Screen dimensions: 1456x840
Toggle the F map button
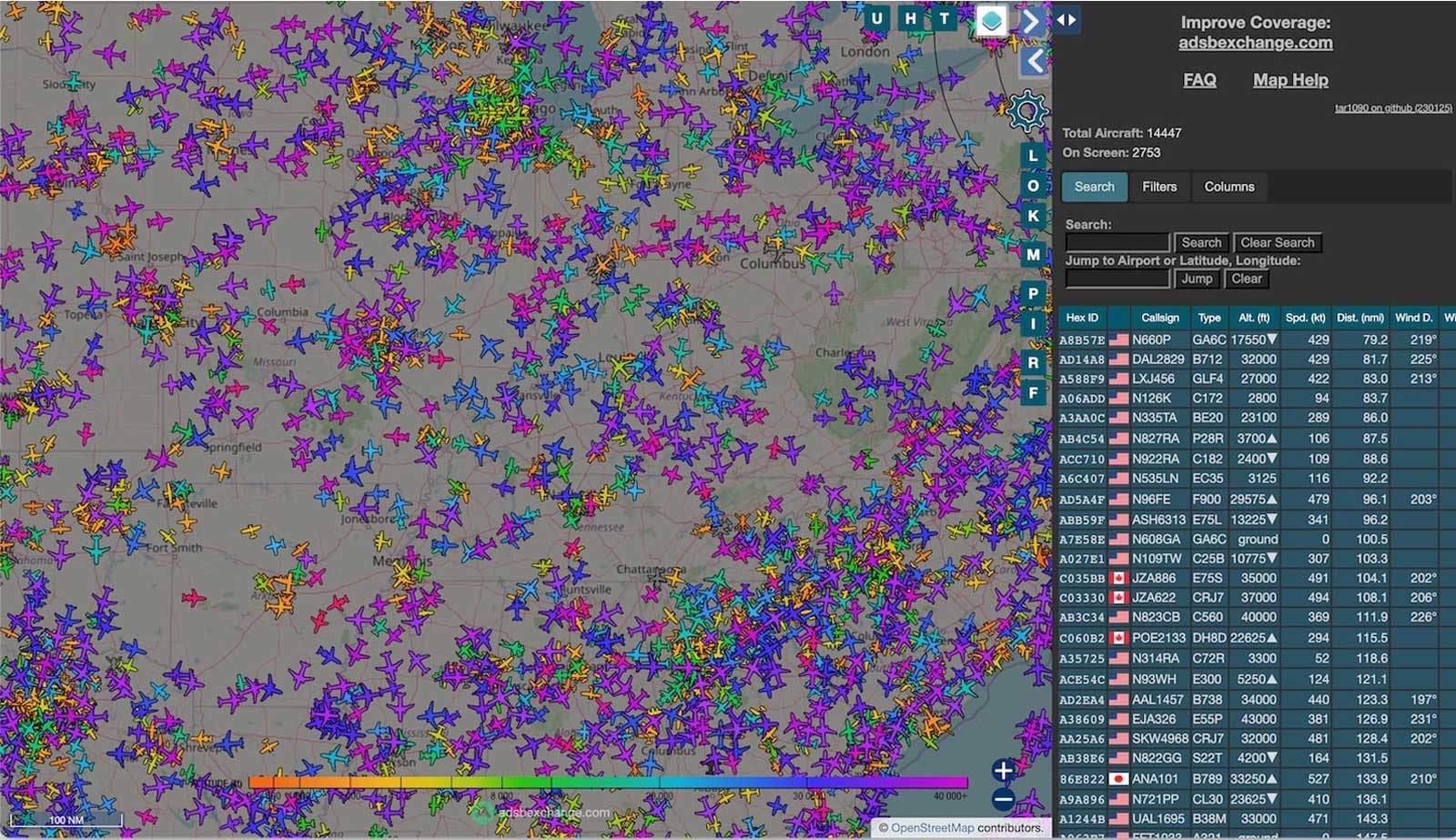click(1033, 392)
